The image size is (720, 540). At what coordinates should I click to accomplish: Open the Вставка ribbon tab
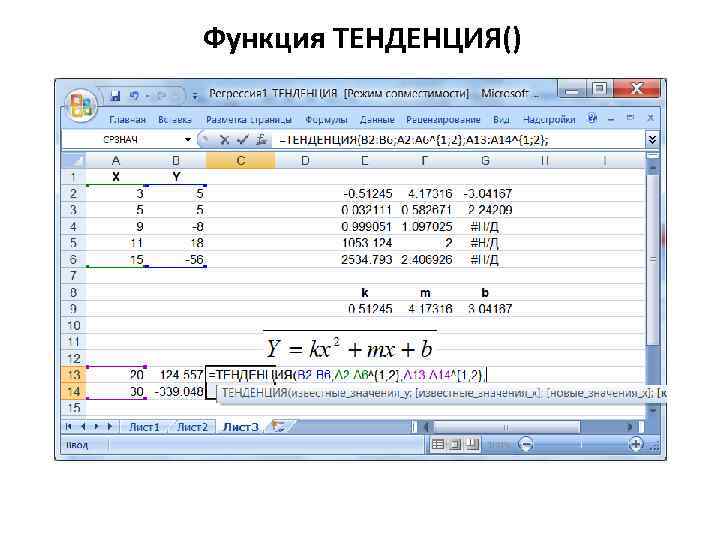pyautogui.click(x=175, y=120)
